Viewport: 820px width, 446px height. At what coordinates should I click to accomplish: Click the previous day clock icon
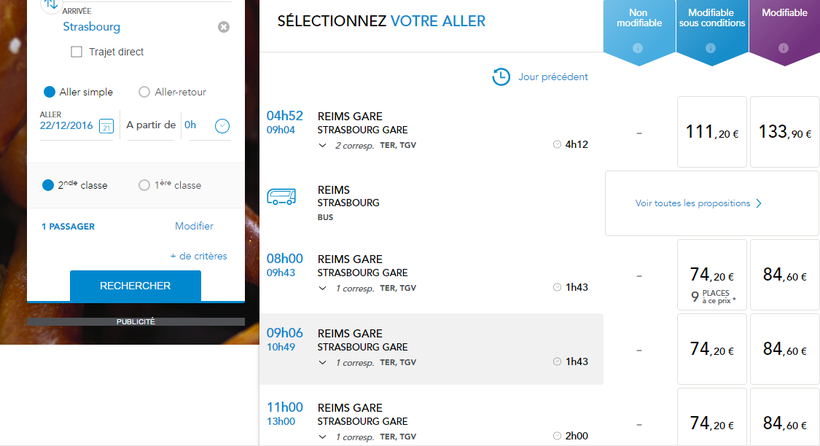[x=502, y=77]
